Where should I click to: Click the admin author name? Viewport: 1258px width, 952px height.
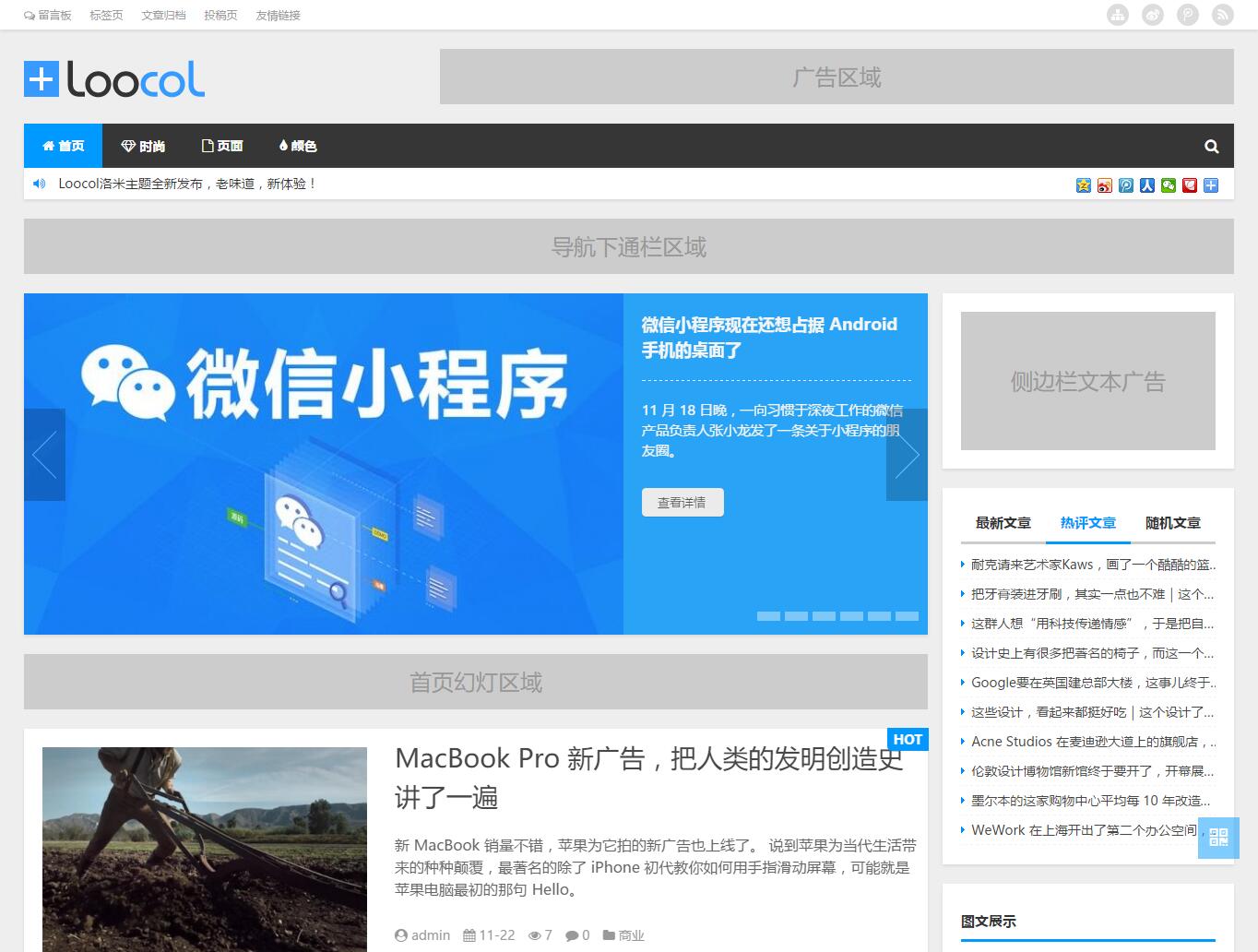coord(431,935)
